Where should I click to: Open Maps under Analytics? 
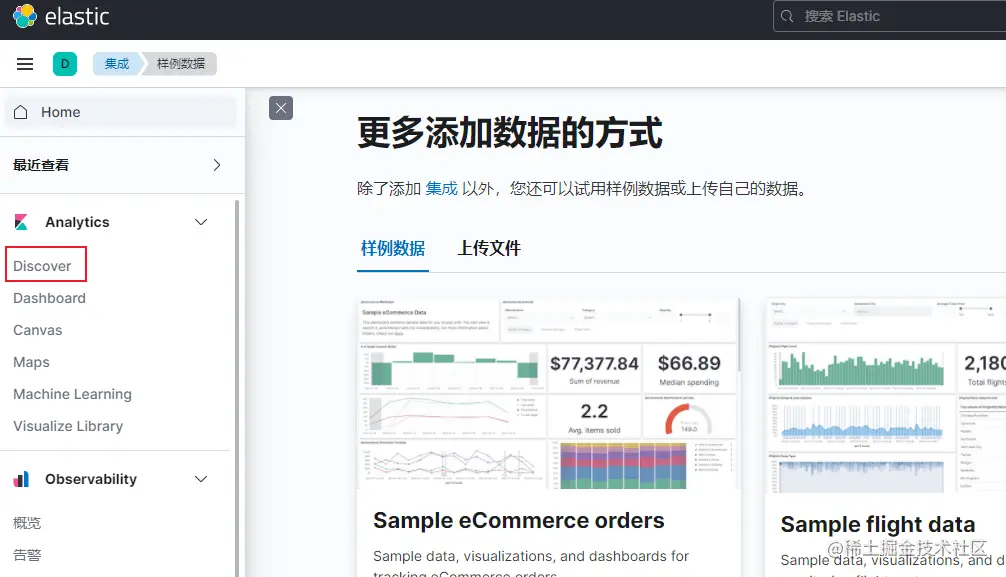[31, 362]
